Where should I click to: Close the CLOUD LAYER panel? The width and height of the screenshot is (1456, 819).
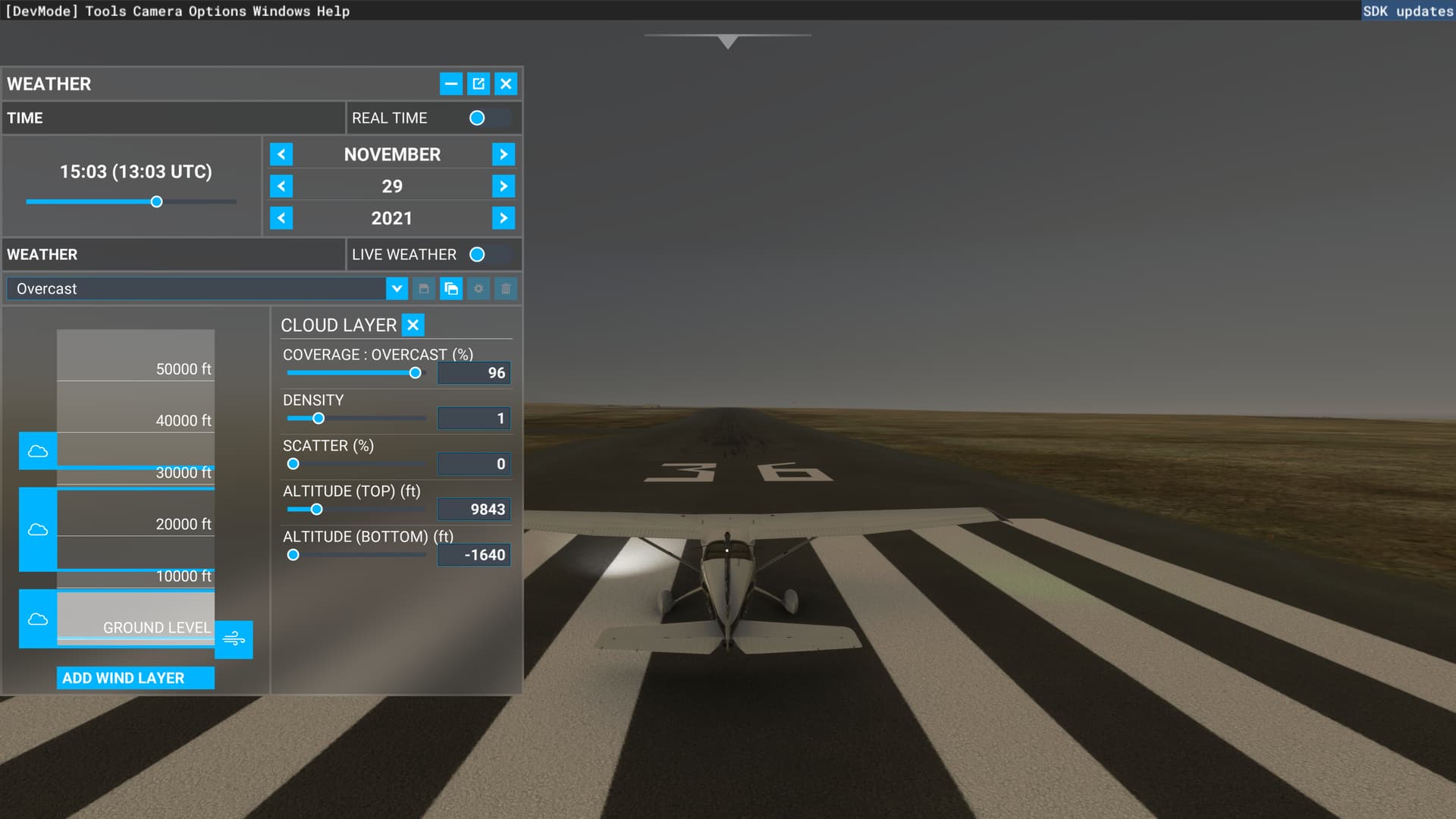[x=413, y=324]
